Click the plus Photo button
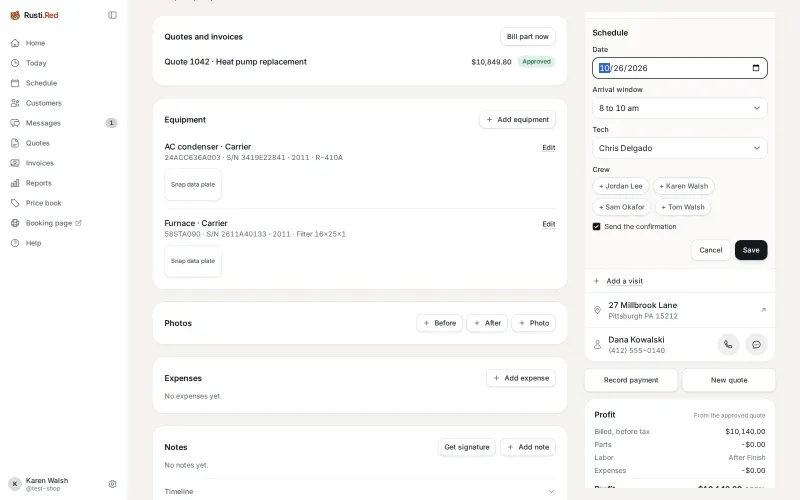The width and height of the screenshot is (800, 500). tap(534, 323)
